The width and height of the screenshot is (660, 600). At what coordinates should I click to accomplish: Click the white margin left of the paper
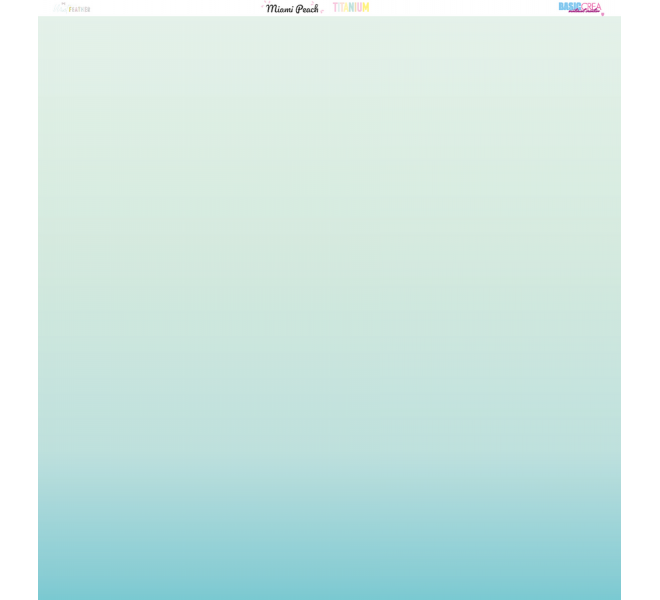coord(18,300)
